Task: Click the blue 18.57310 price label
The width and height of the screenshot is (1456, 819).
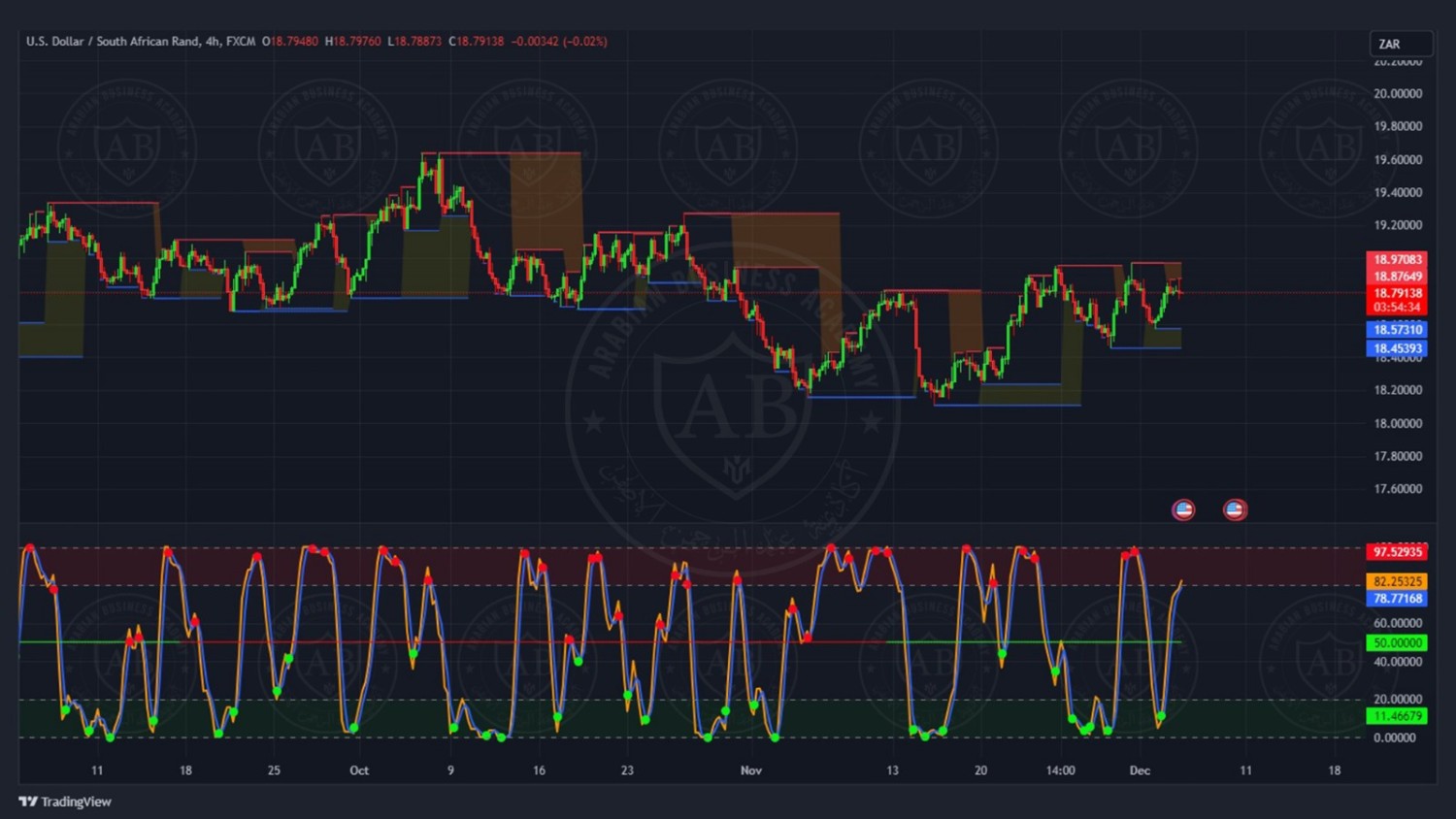Action: tap(1397, 330)
